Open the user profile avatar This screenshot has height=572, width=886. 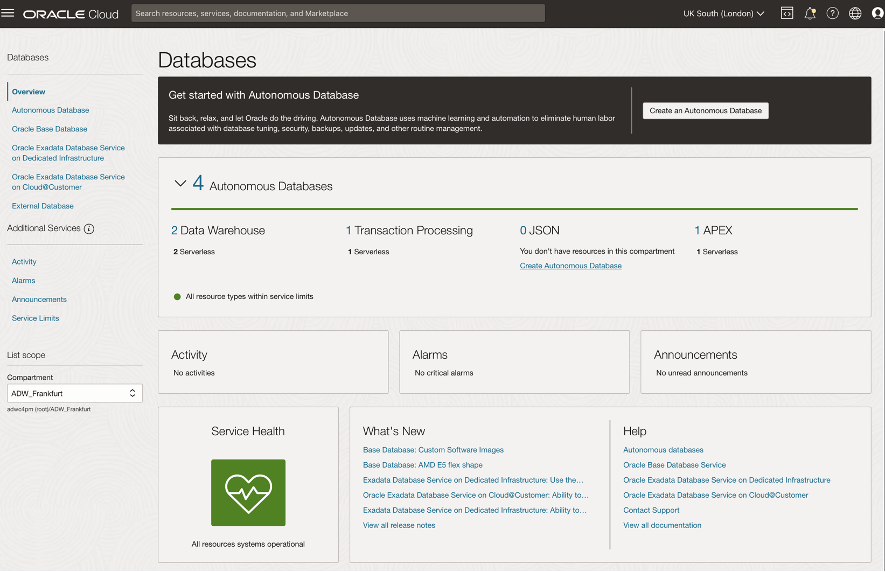pos(877,14)
